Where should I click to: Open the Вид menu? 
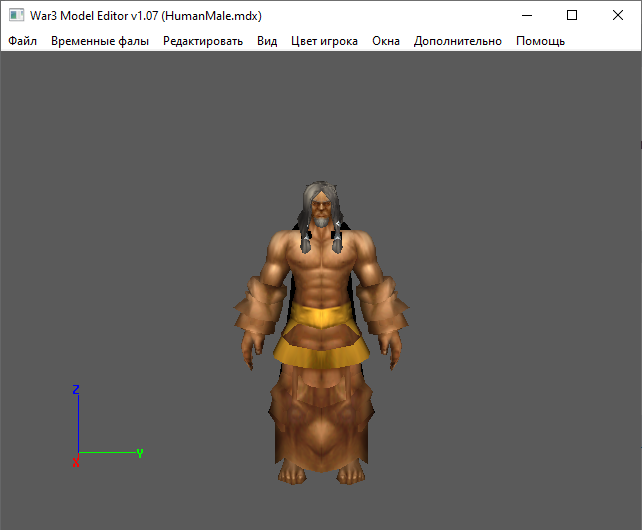point(267,41)
